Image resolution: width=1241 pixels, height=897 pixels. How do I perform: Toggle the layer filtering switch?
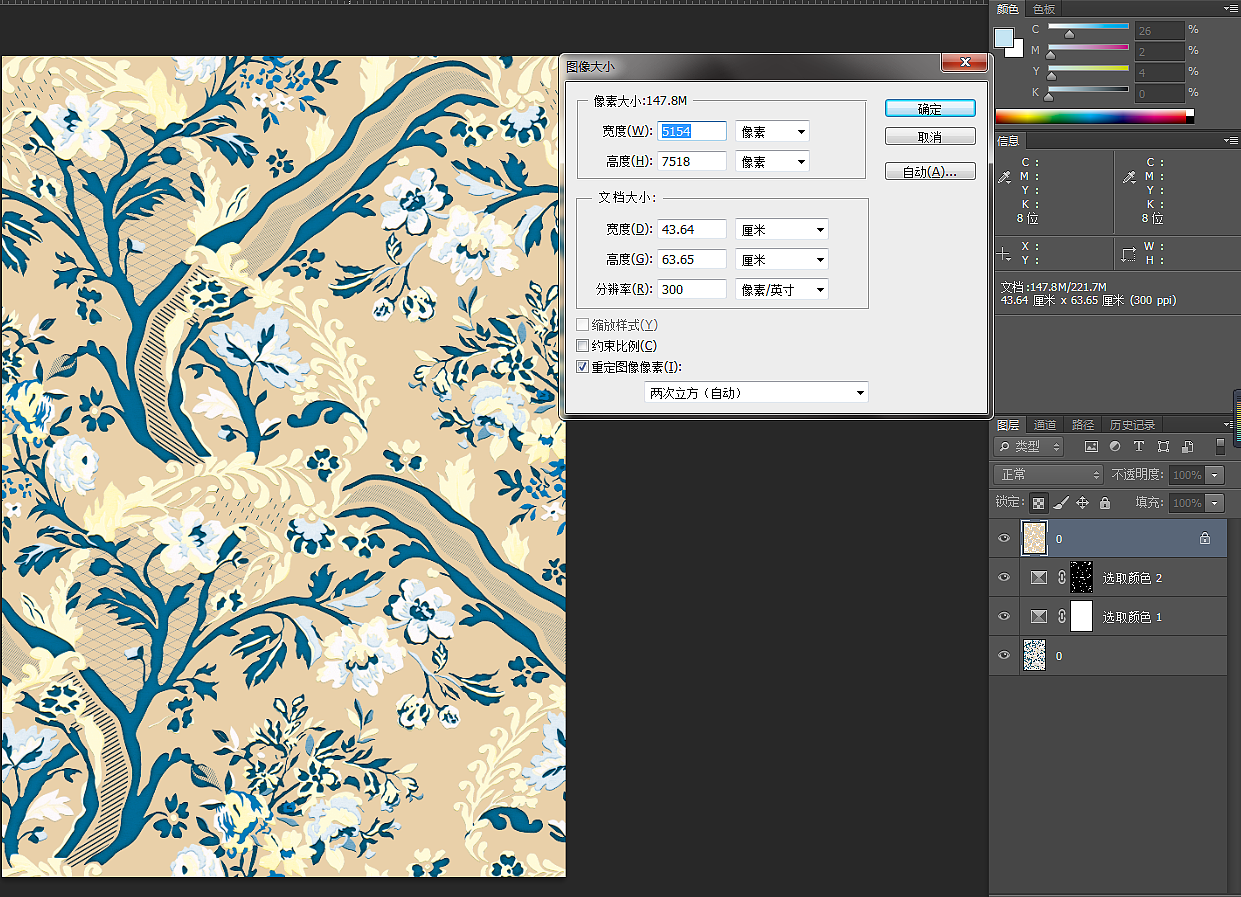click(x=1220, y=447)
